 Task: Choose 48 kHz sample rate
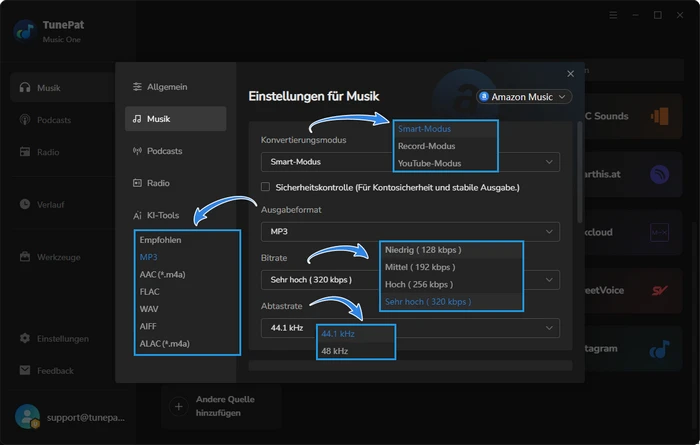356,351
